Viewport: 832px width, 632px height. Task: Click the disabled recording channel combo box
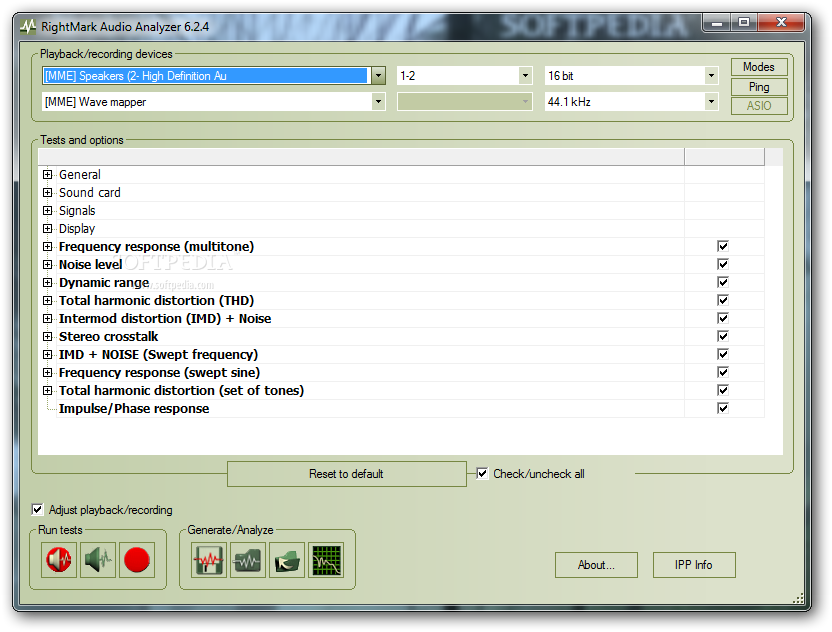coord(465,101)
